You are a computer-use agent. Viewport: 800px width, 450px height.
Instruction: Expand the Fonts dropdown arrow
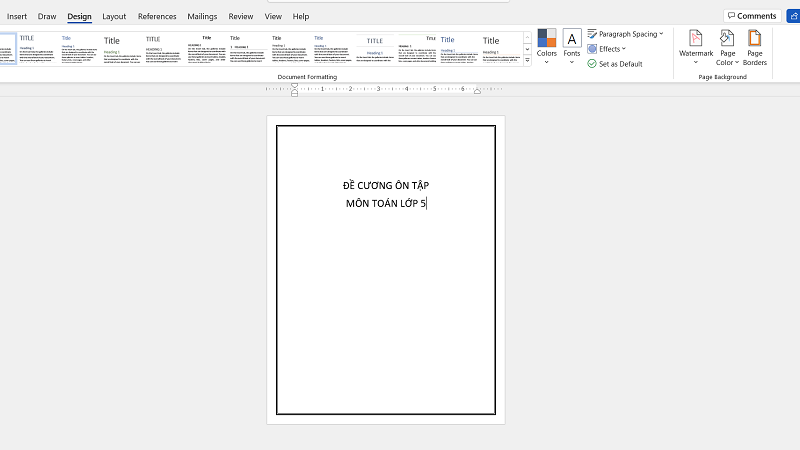pyautogui.click(x=572, y=63)
